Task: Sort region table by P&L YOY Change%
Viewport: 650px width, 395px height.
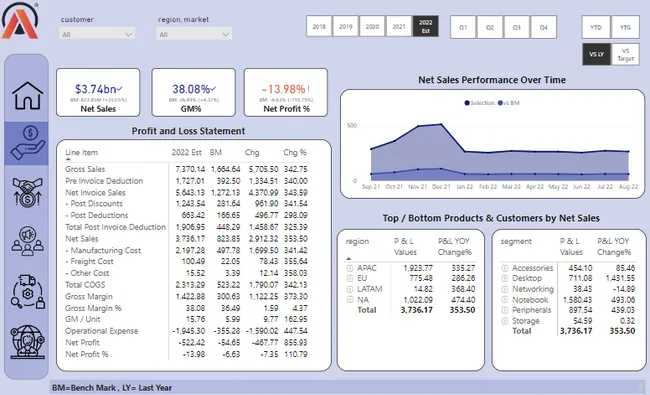Action: click(x=454, y=247)
